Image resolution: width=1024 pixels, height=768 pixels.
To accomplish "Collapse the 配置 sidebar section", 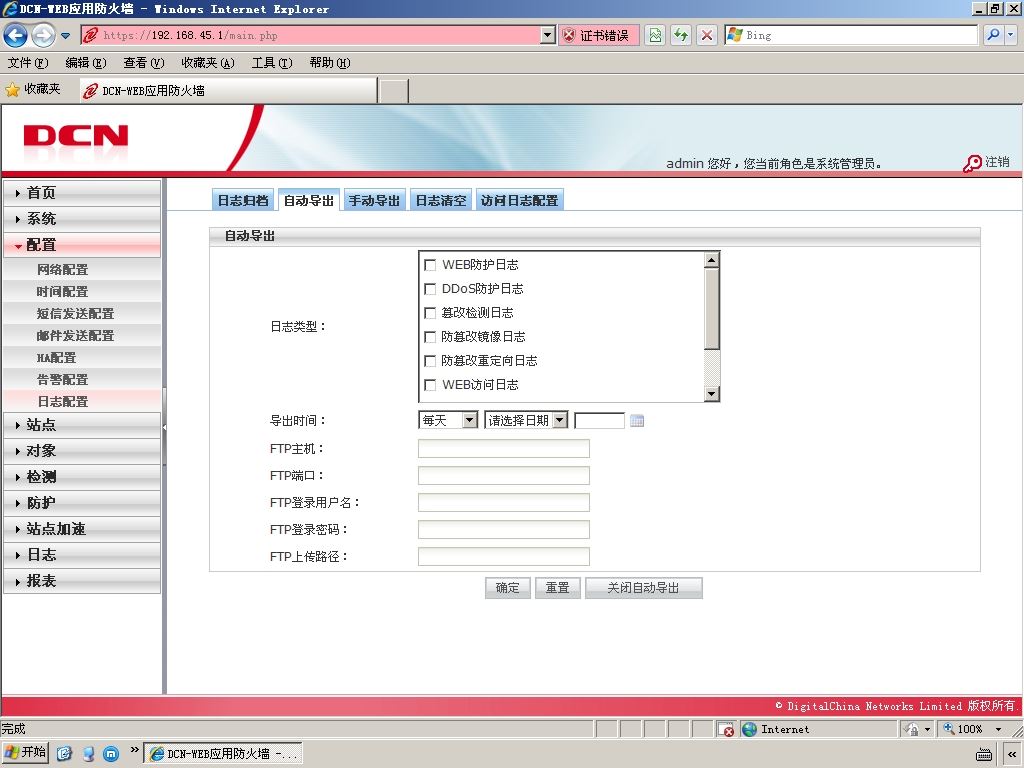I will [x=82, y=245].
